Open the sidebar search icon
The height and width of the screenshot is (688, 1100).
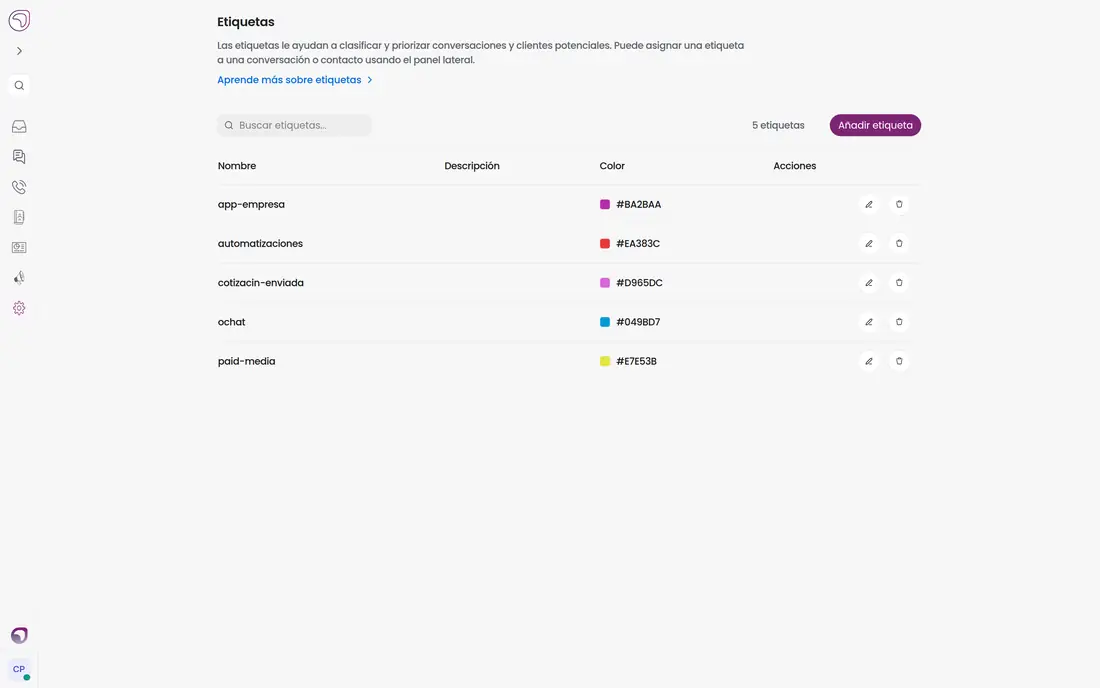pos(20,86)
